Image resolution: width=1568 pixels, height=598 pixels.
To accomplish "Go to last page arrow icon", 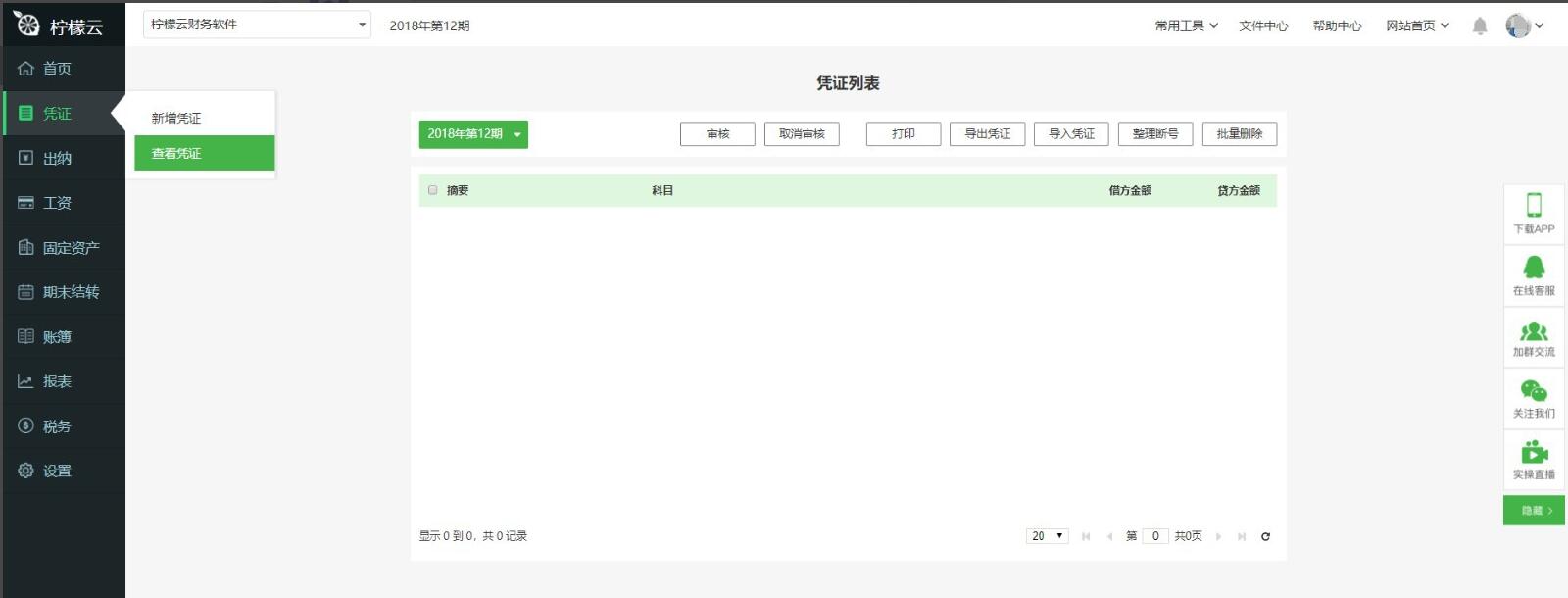I will (1242, 536).
